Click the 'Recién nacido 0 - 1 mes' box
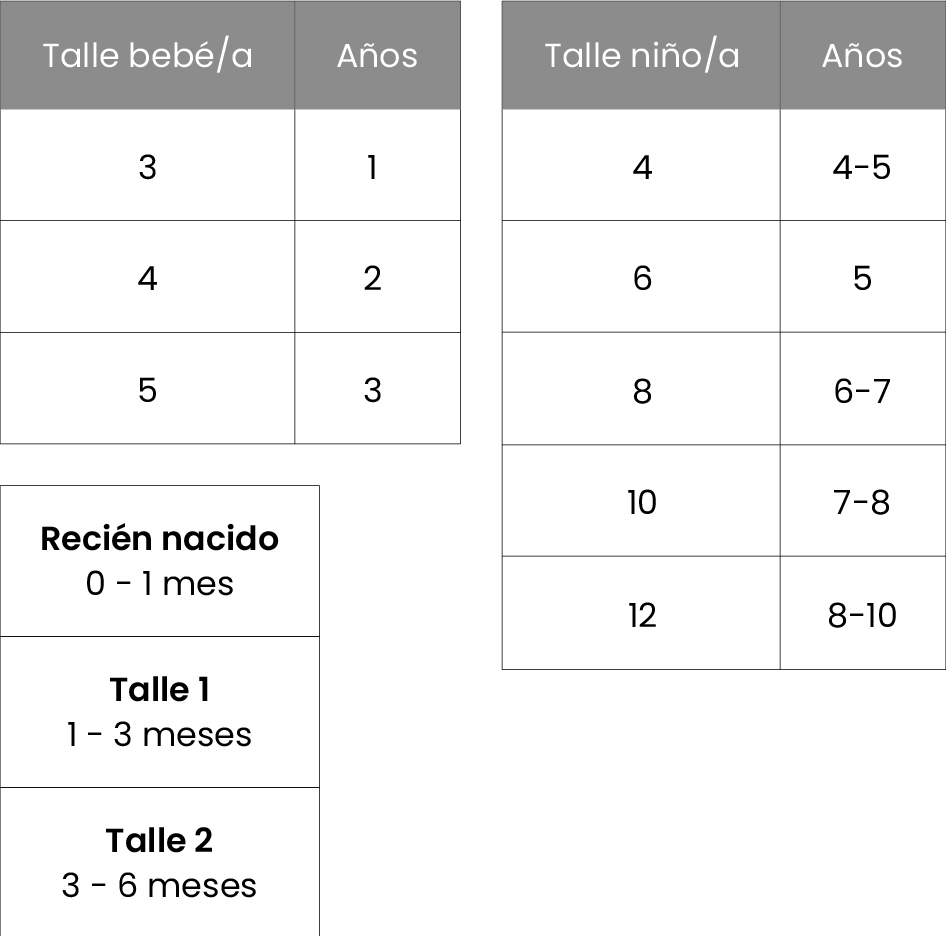Viewport: 946px width, 936px height. point(160,561)
